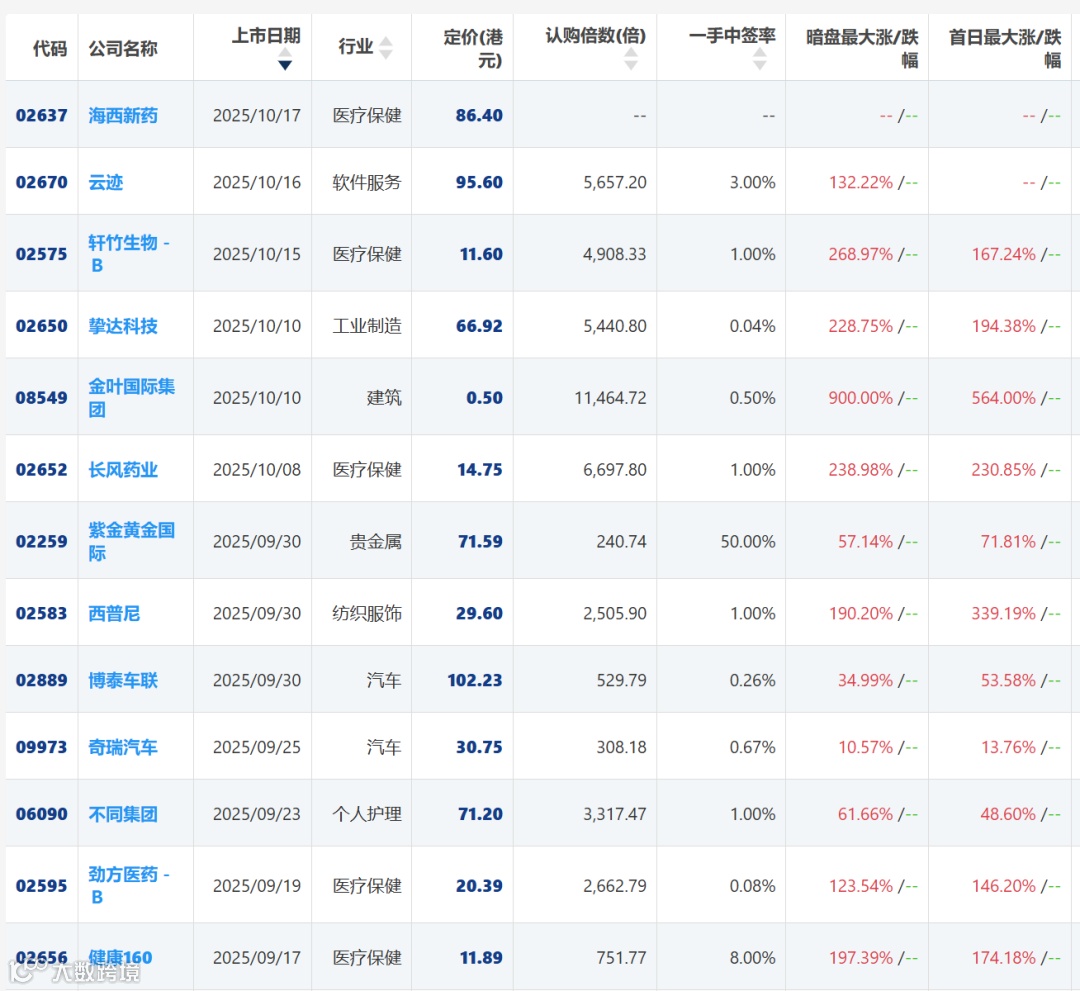Select industry cell 贵金属

click(x=375, y=541)
